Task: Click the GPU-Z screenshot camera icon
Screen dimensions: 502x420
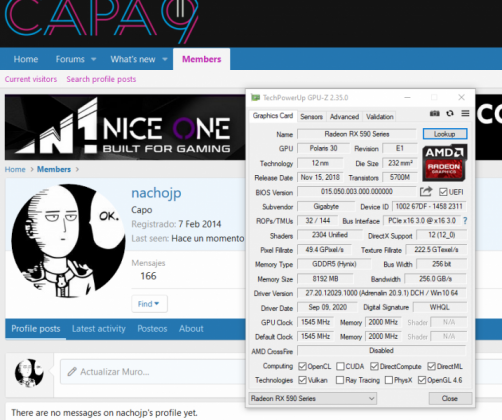Action: pos(435,114)
